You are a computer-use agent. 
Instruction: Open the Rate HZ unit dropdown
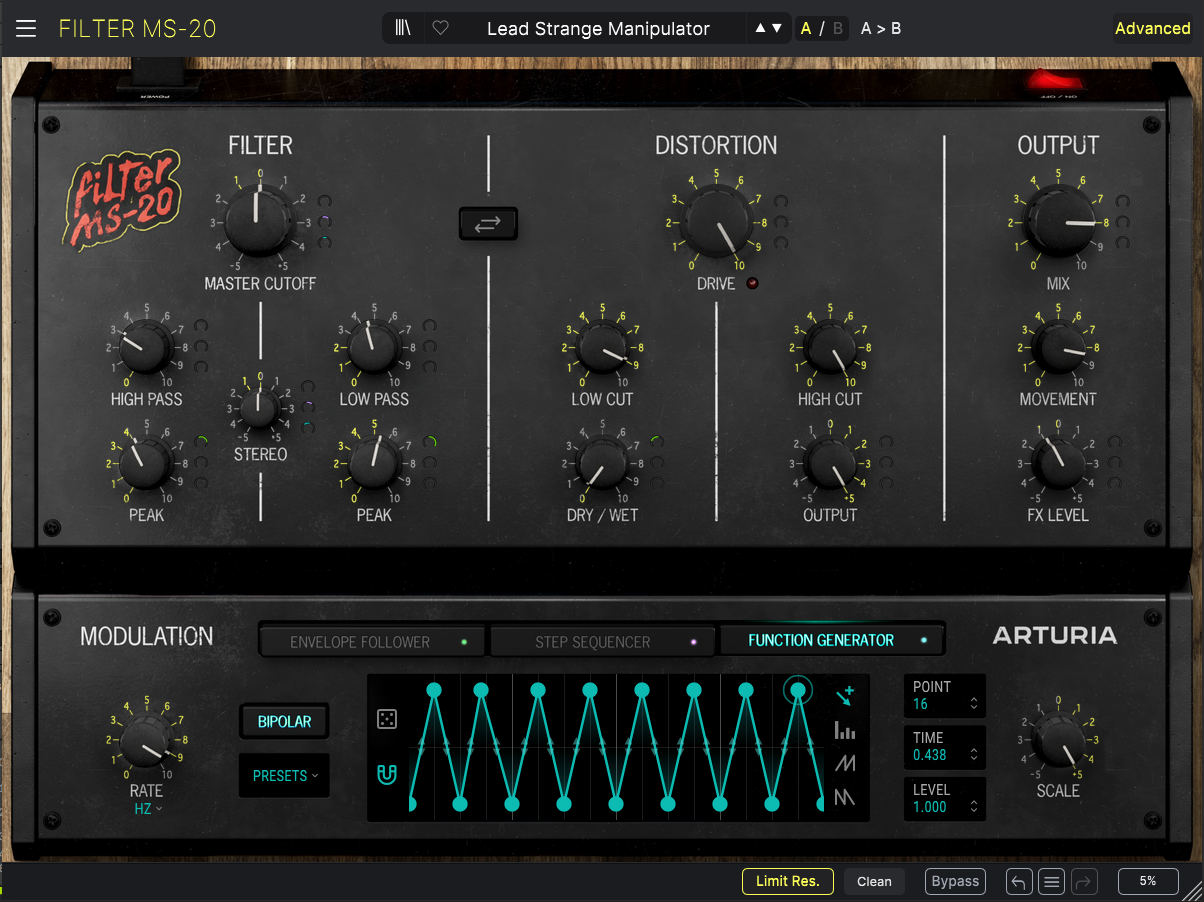[x=146, y=809]
